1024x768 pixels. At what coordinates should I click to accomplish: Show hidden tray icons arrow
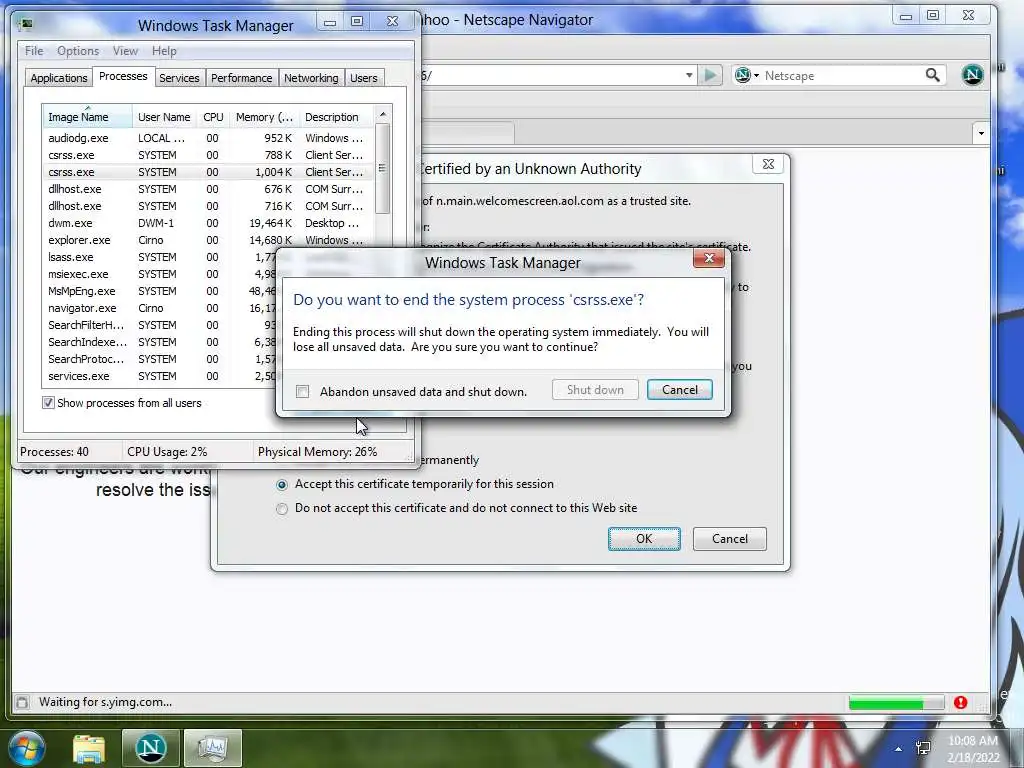(899, 749)
